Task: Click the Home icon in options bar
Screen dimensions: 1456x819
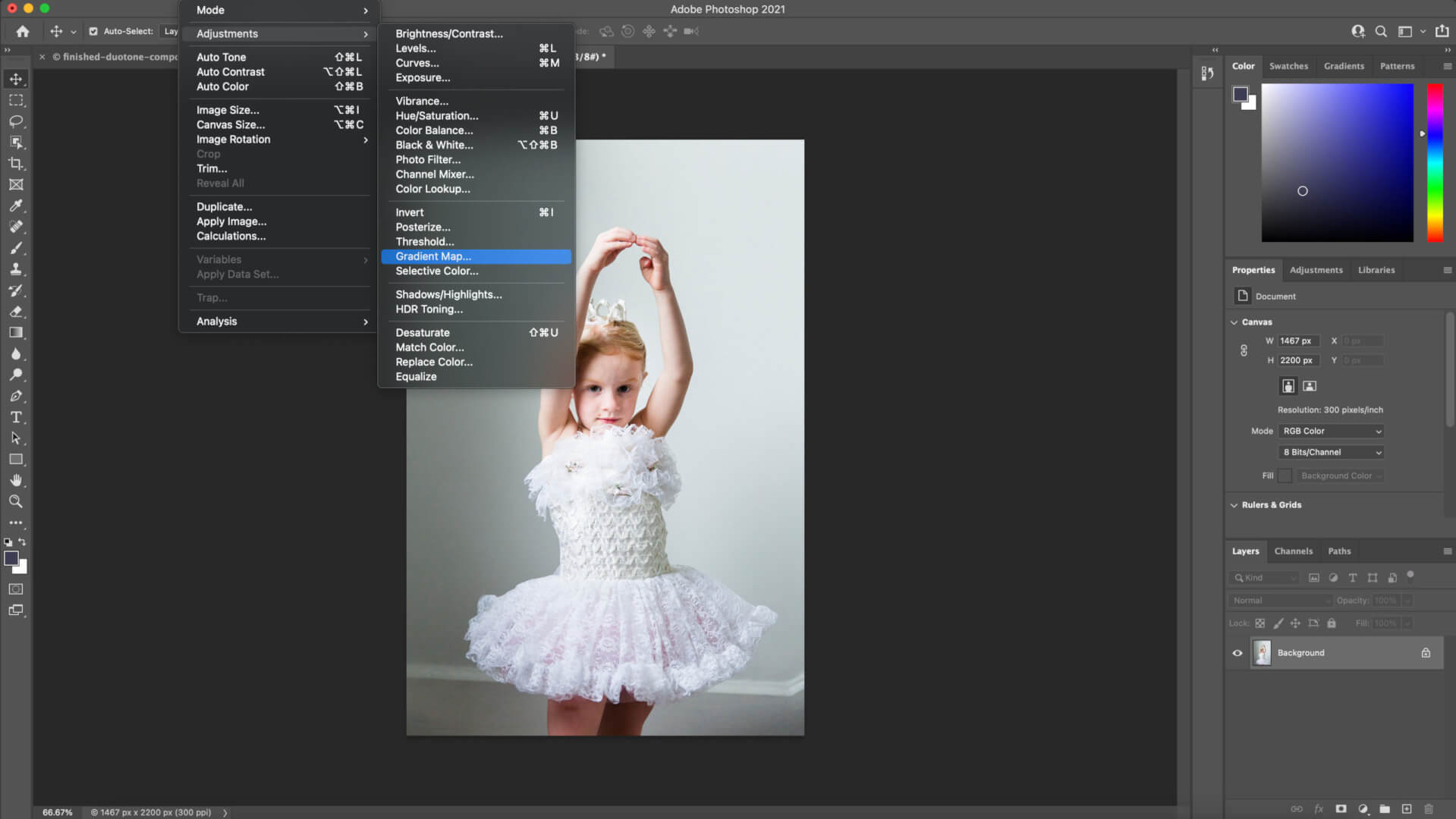Action: coord(23,31)
